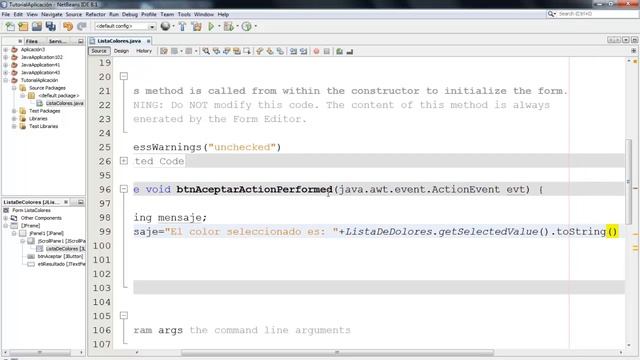Collapse the TutorialAplicación project node
The width and height of the screenshot is (640, 360).
click(x=6, y=80)
